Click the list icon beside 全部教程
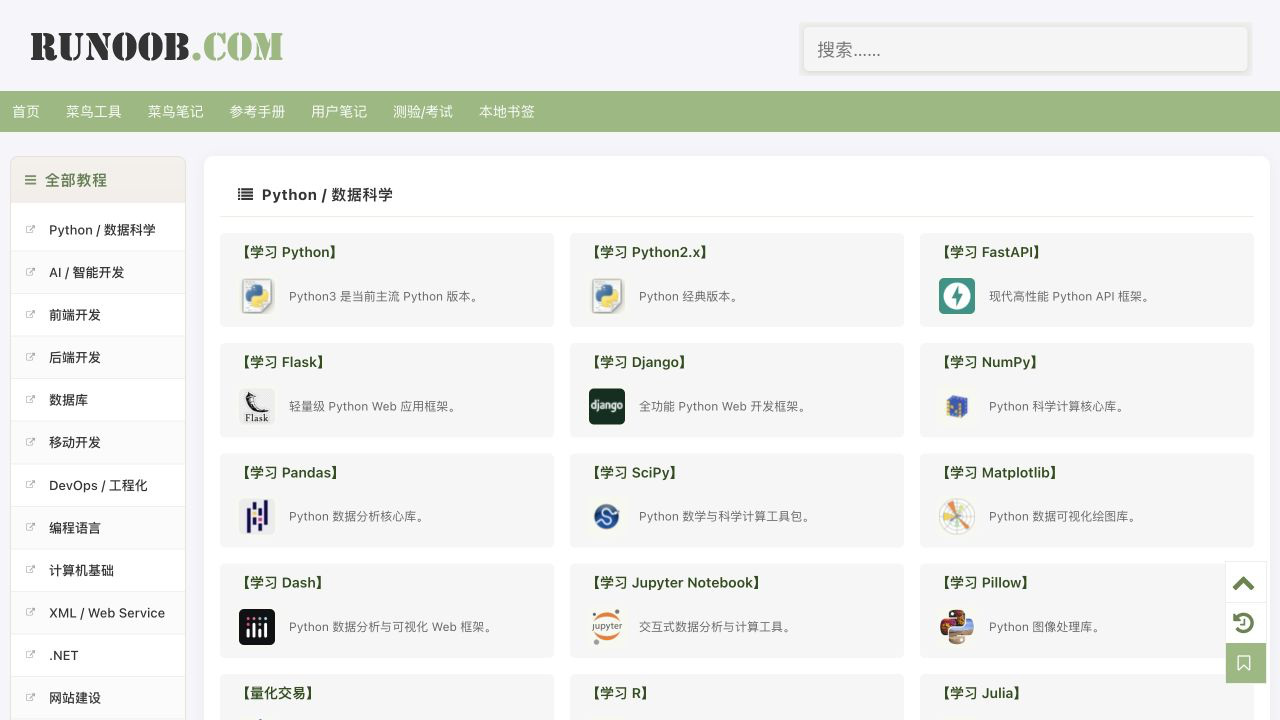Screen dimensions: 1280x720 [x=30, y=180]
